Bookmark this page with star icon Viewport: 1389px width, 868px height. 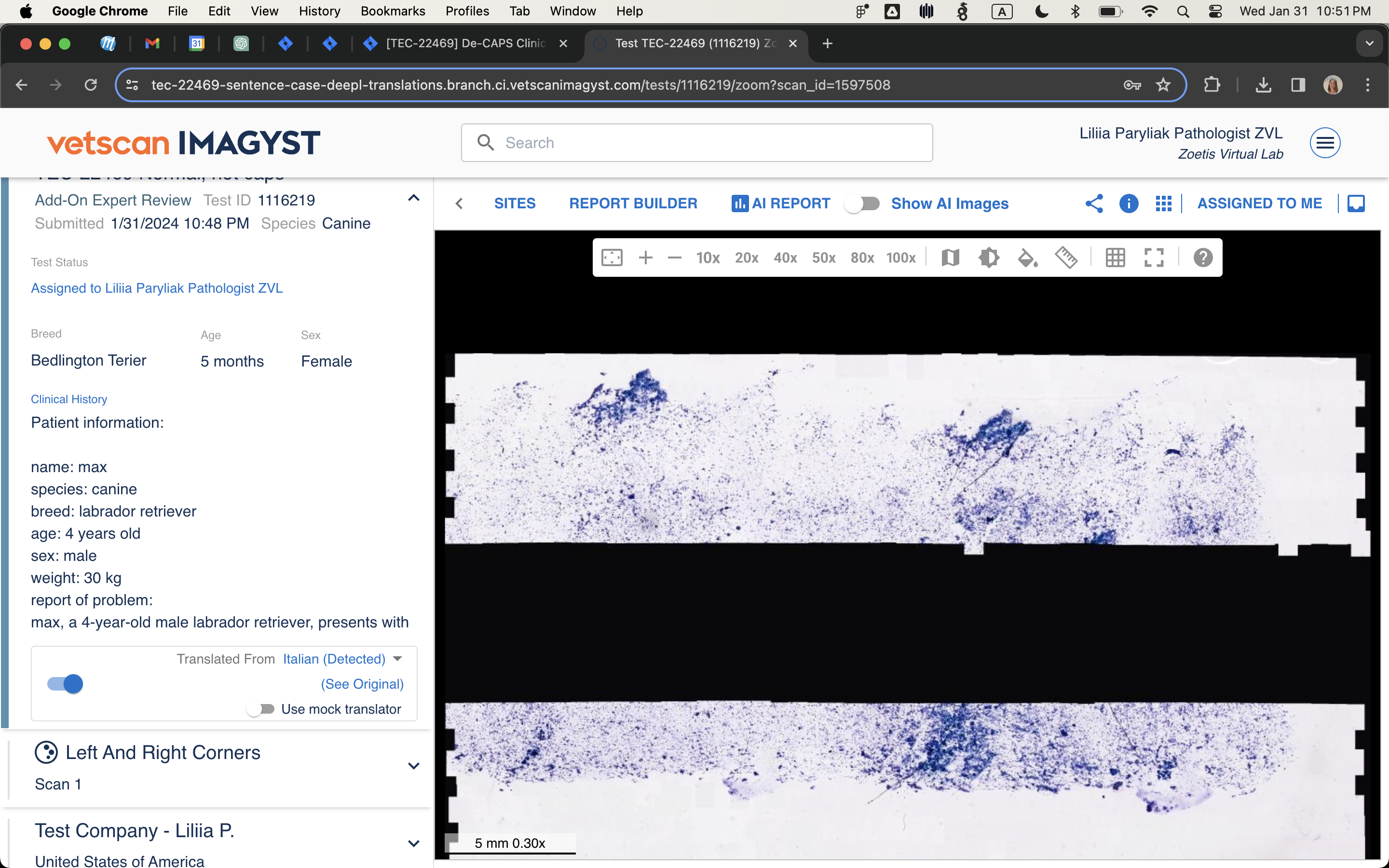1163,85
